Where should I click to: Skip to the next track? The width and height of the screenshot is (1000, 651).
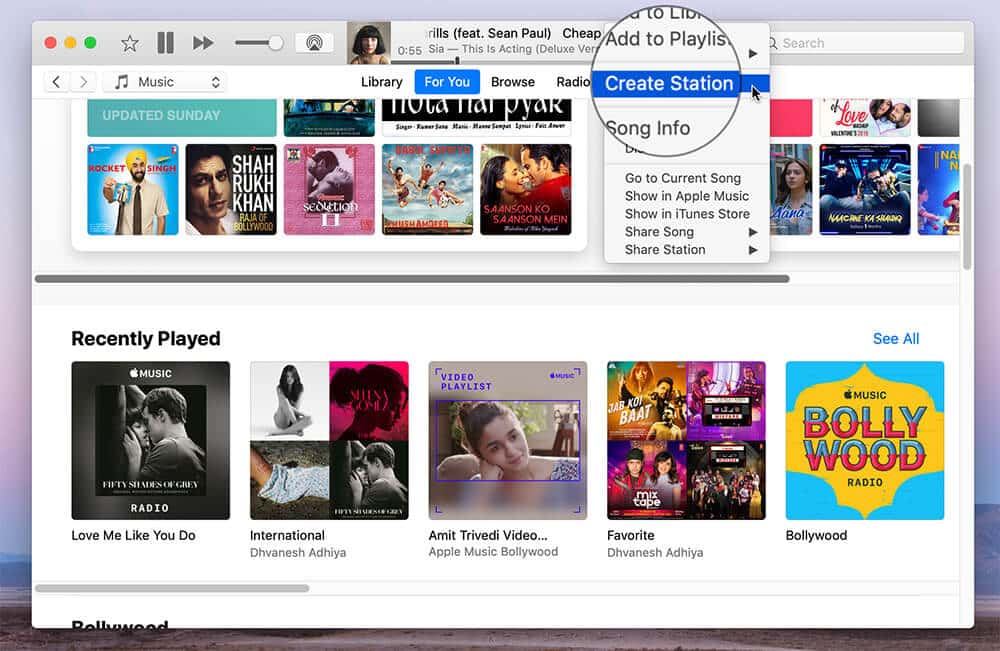click(203, 43)
